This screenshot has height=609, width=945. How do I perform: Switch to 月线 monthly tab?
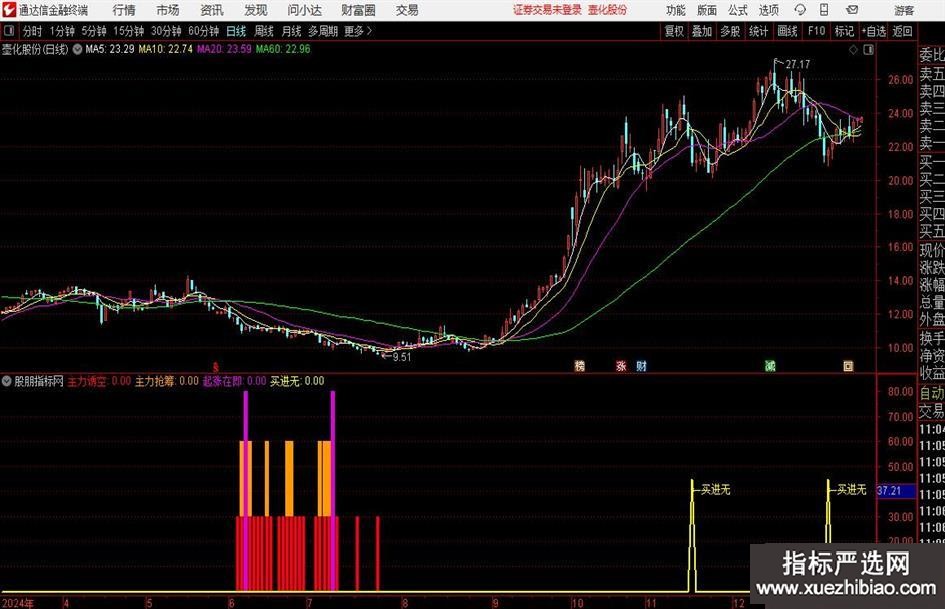pyautogui.click(x=292, y=31)
